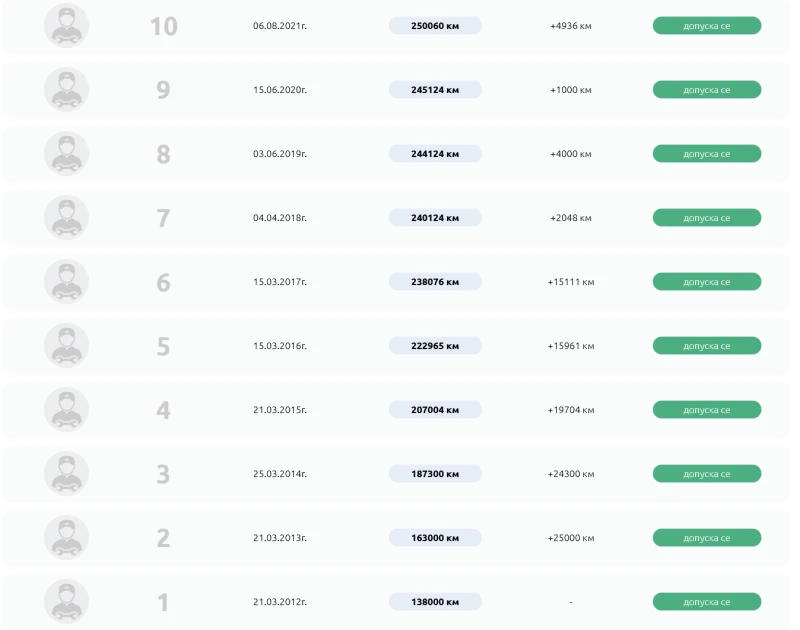
Task: Click the 138000 км mileage badge
Action: click(435, 602)
